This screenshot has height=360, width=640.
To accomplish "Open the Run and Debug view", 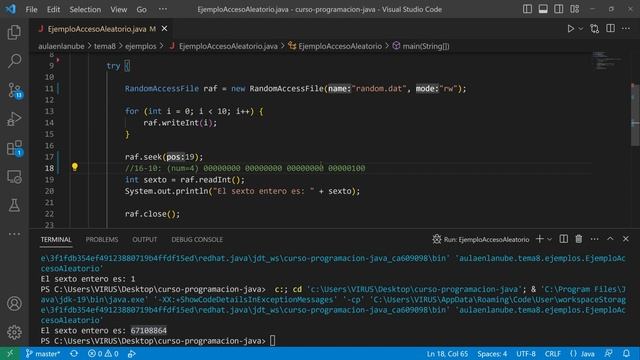I will [14, 119].
